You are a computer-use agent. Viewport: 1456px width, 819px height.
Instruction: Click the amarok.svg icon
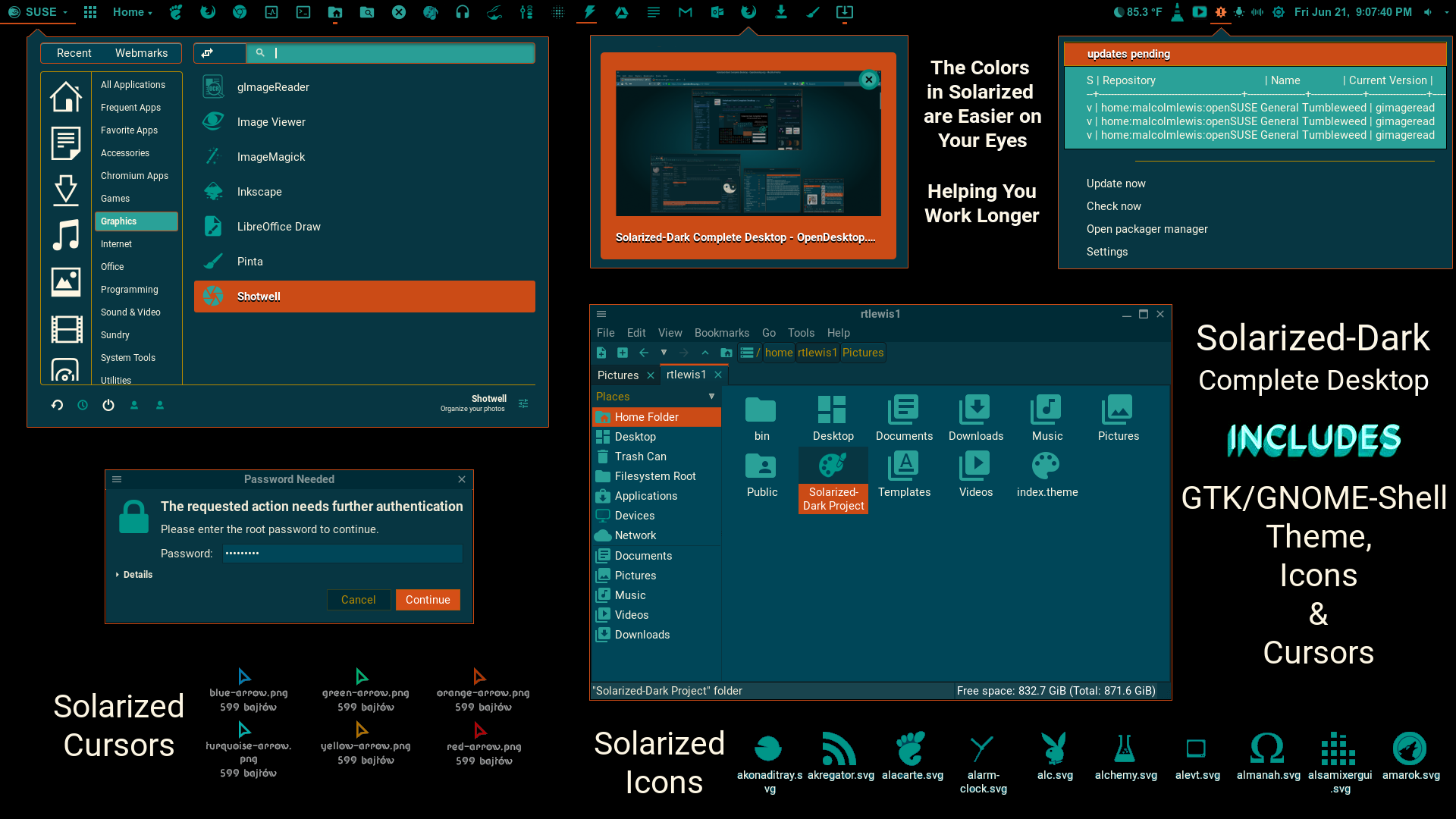coord(1410,749)
